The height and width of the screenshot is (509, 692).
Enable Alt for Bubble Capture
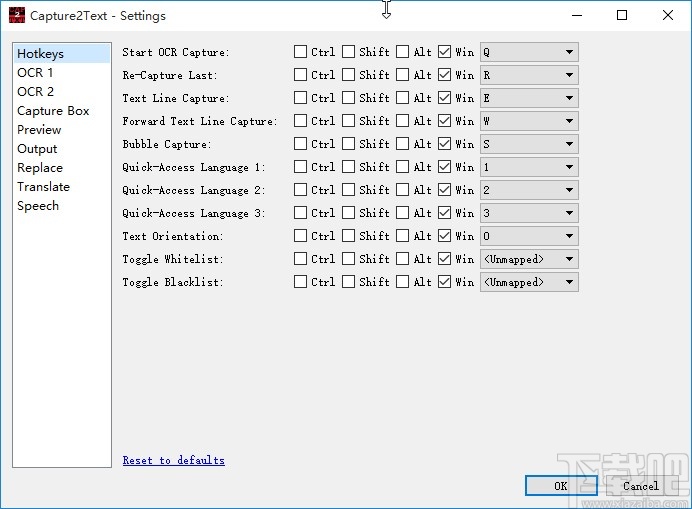click(x=402, y=144)
